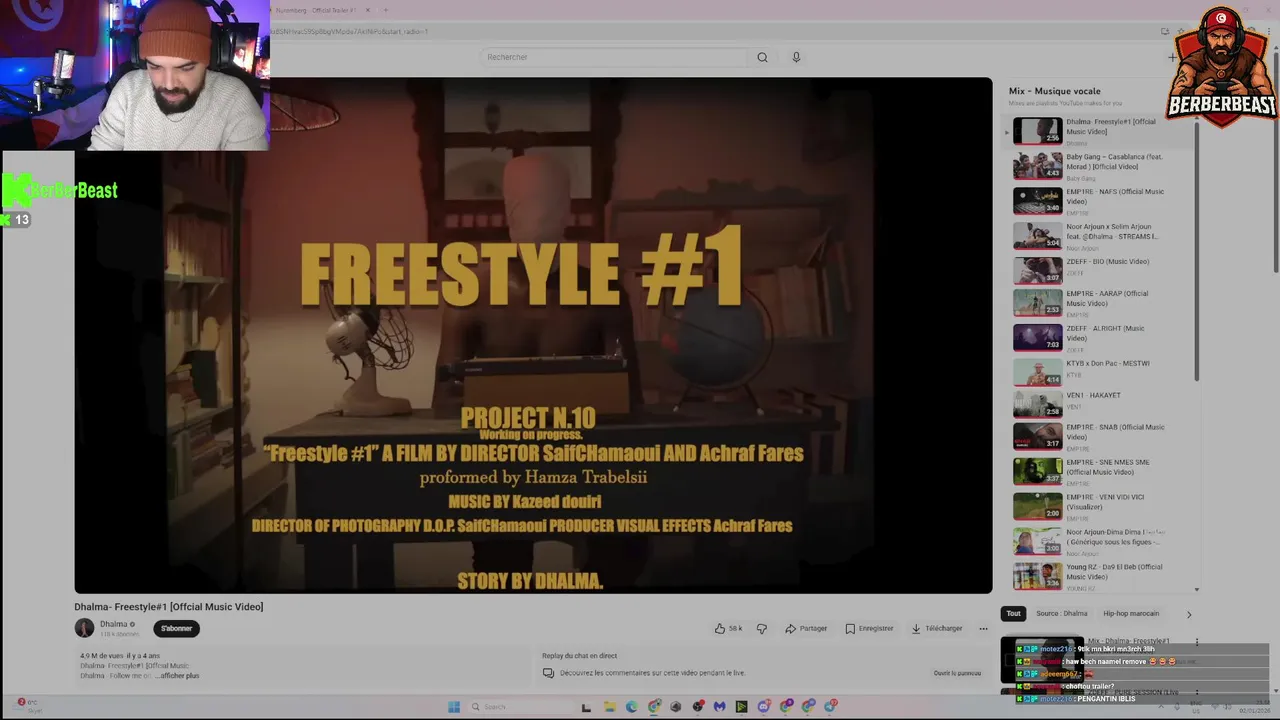The image size is (1280, 720).
Task: Play EMP1RE - SNAB official music video
Action: point(1100,436)
